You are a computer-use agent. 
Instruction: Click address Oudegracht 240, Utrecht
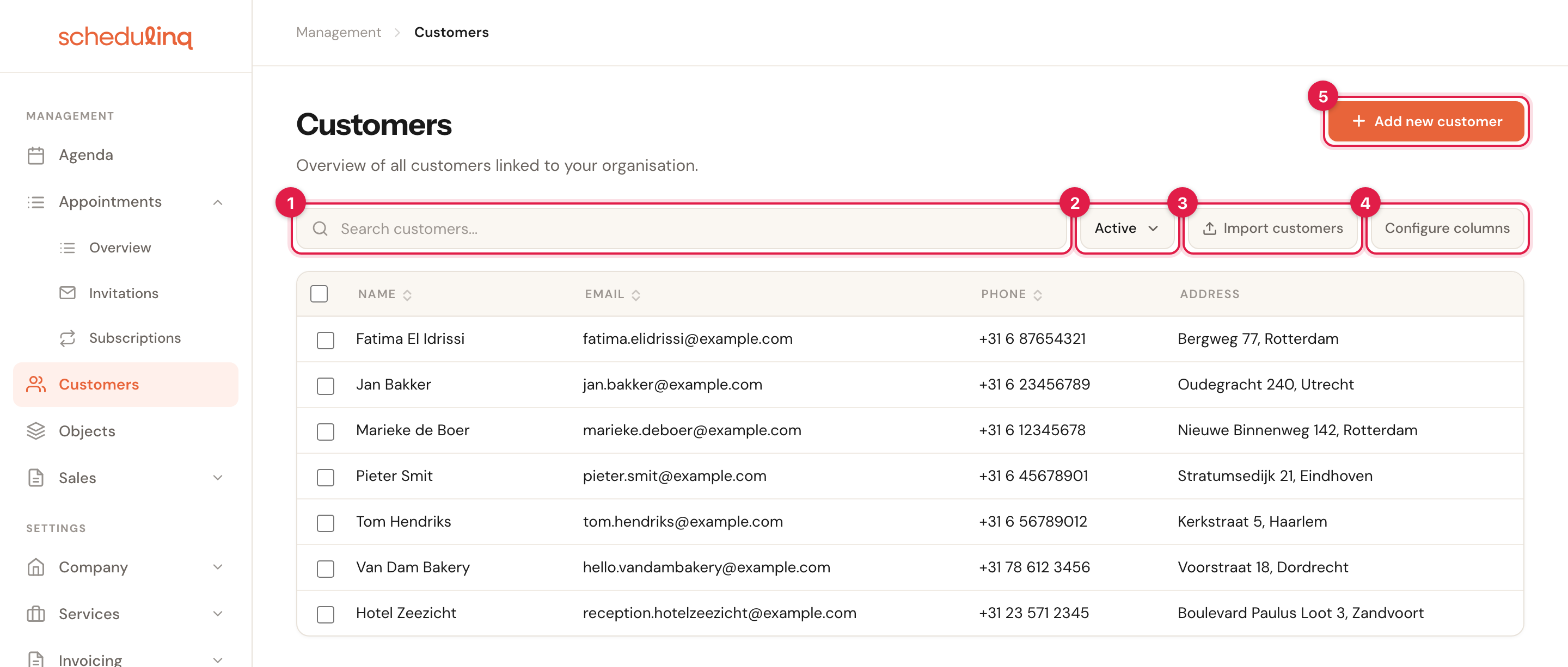tap(1265, 384)
